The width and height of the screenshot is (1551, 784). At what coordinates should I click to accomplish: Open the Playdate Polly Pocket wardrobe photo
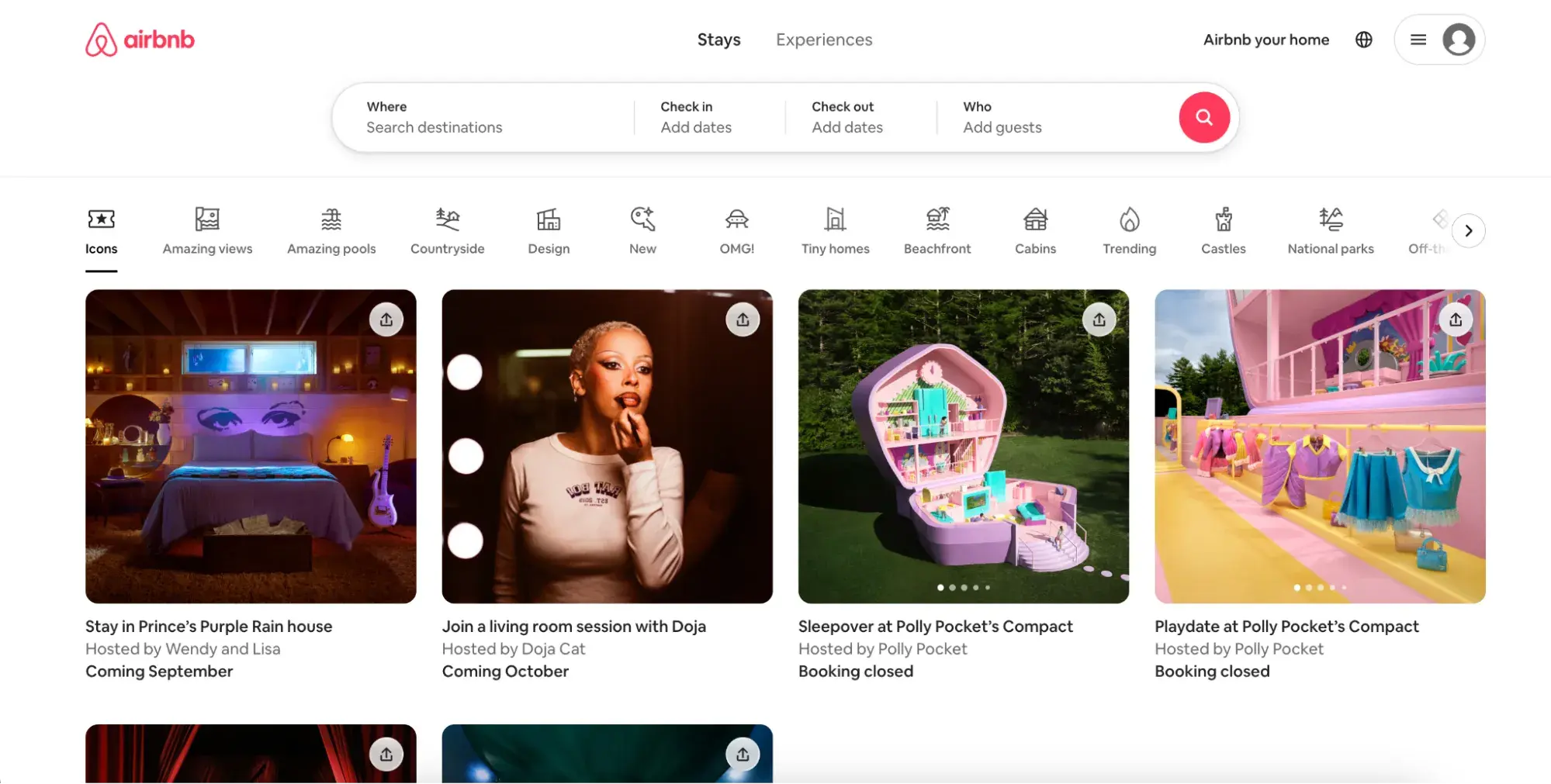pyautogui.click(x=1320, y=447)
